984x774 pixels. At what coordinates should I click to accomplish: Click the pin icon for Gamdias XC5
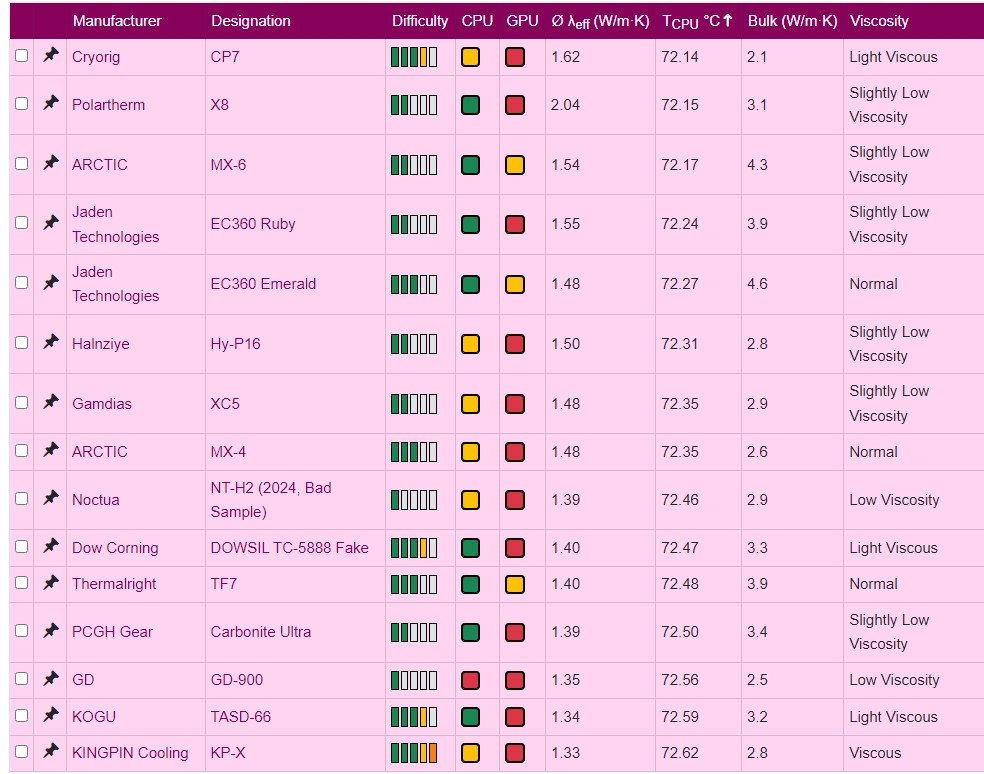point(51,402)
